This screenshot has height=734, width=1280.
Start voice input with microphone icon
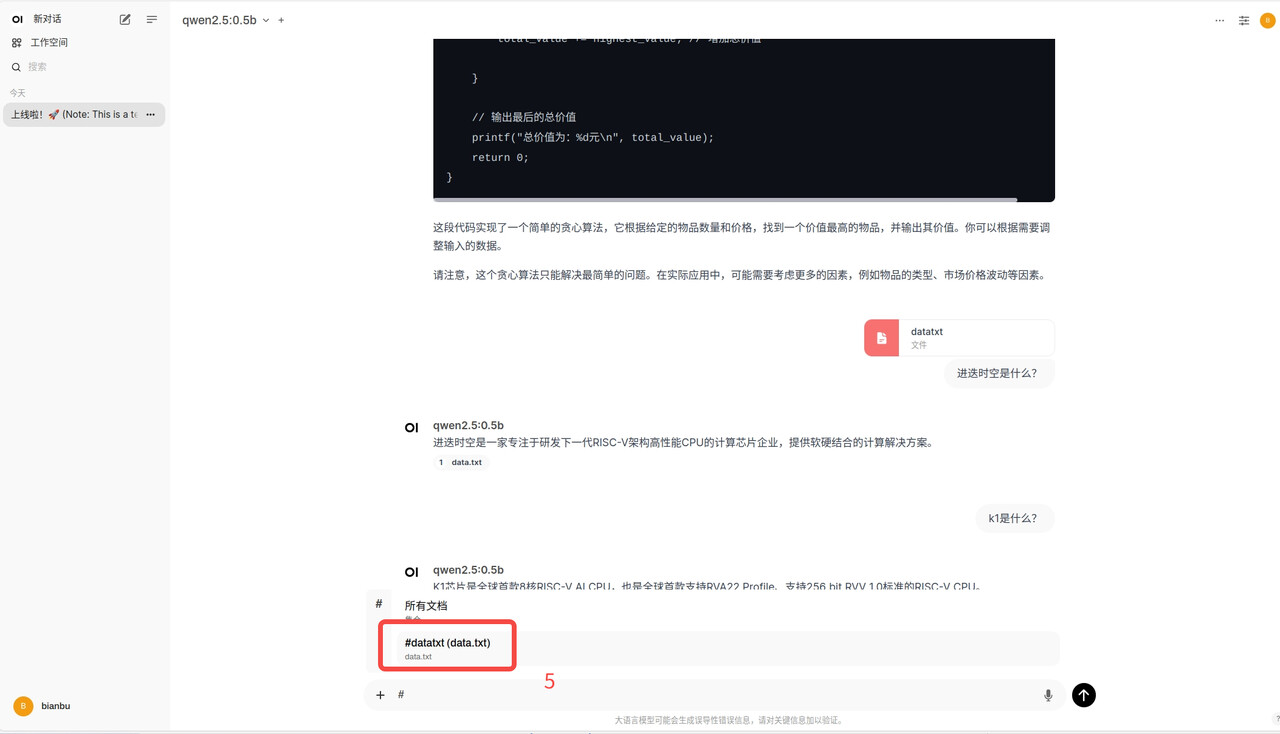tap(1048, 695)
